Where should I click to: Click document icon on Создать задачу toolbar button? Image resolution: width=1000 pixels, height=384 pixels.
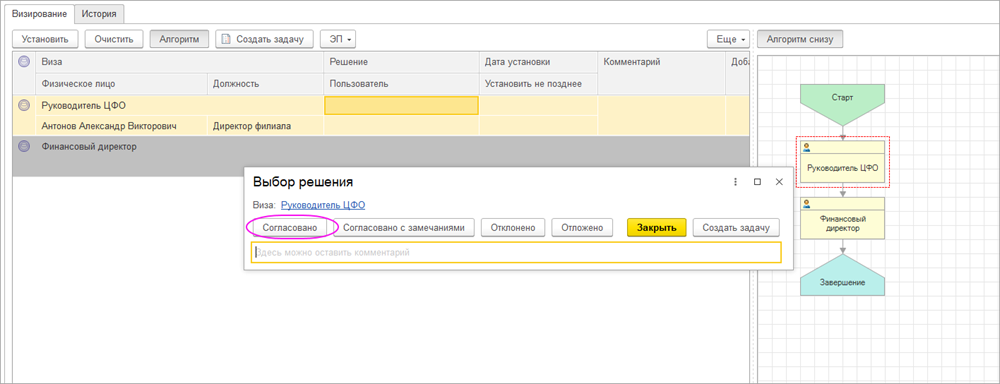(x=225, y=40)
